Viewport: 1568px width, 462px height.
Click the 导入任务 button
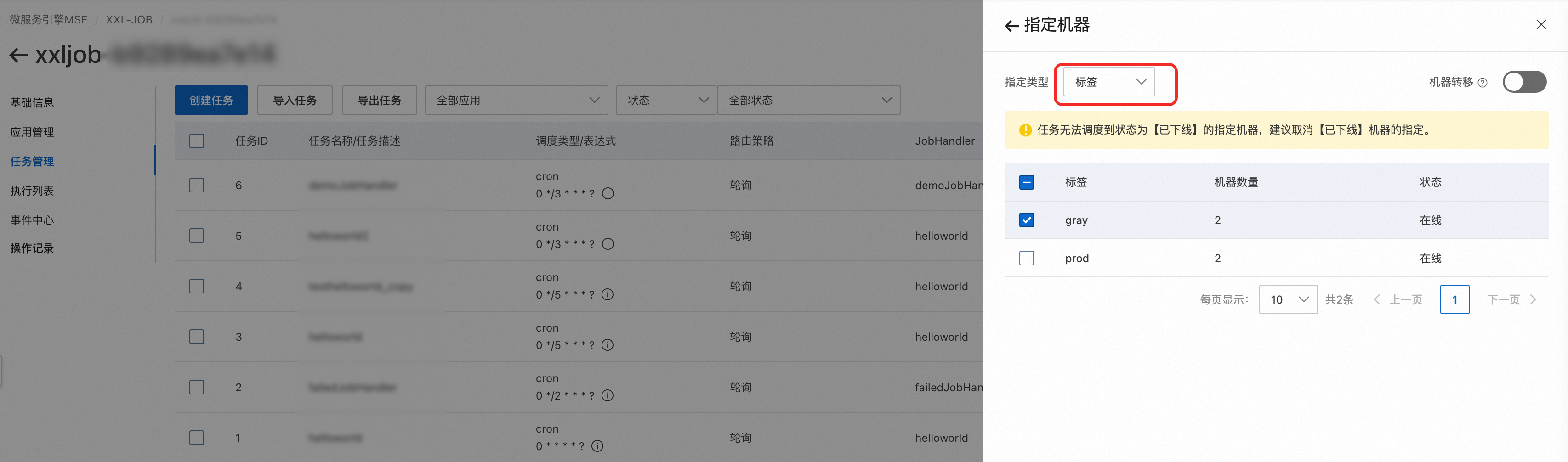[x=295, y=100]
